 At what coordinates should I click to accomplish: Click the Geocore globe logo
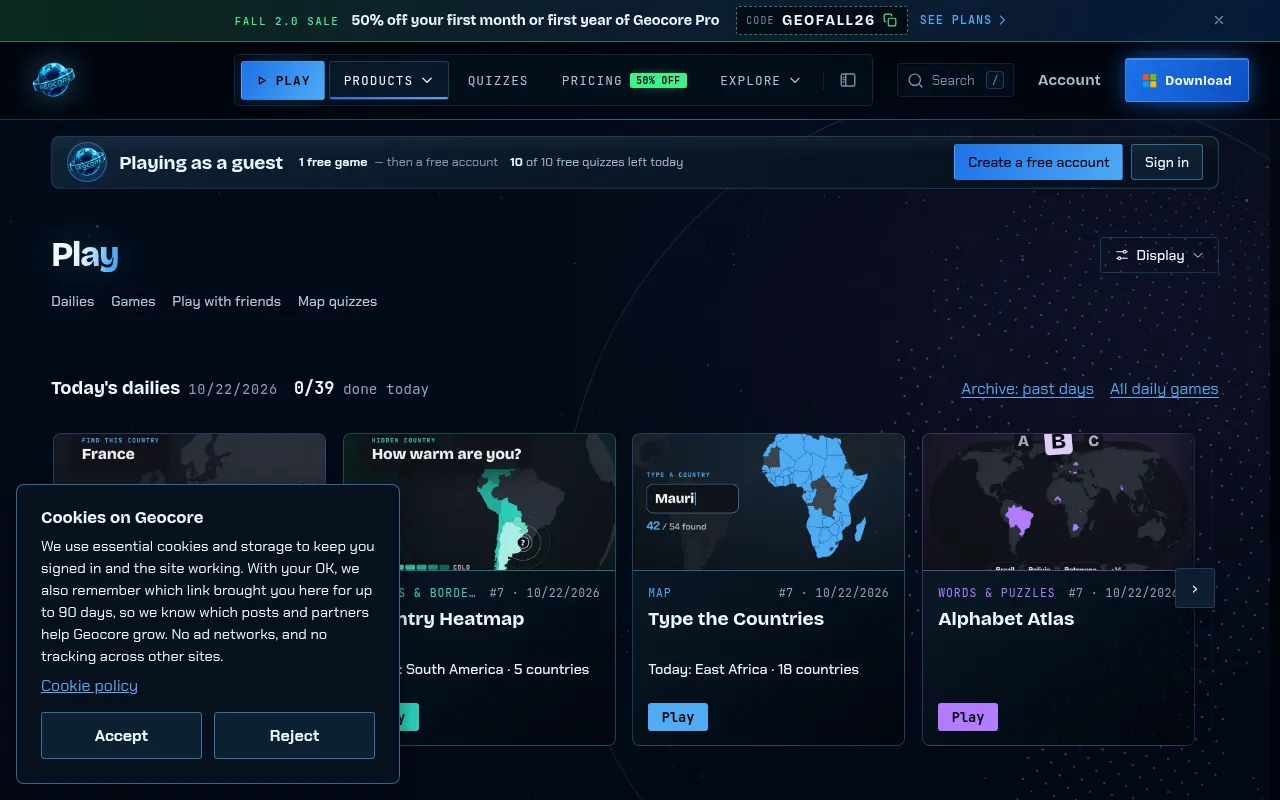(53, 80)
